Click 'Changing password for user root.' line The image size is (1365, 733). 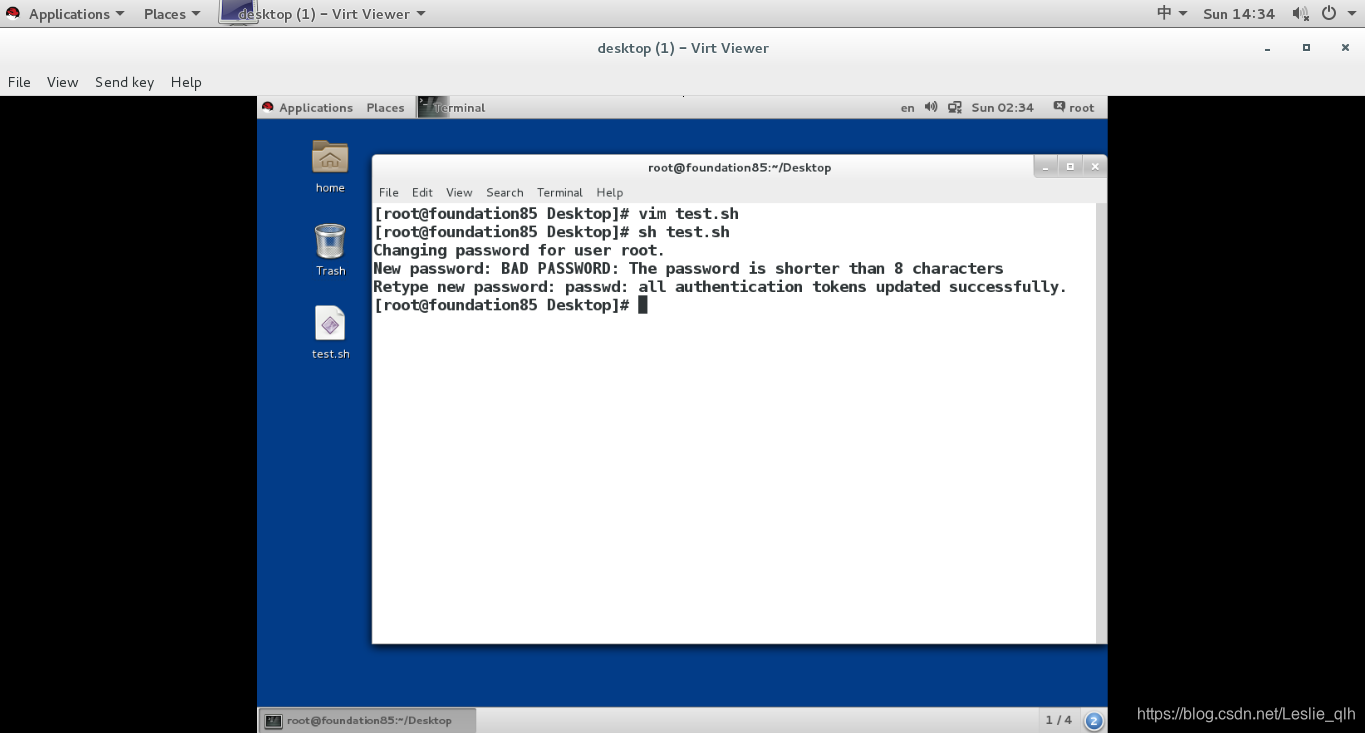pyautogui.click(x=519, y=250)
